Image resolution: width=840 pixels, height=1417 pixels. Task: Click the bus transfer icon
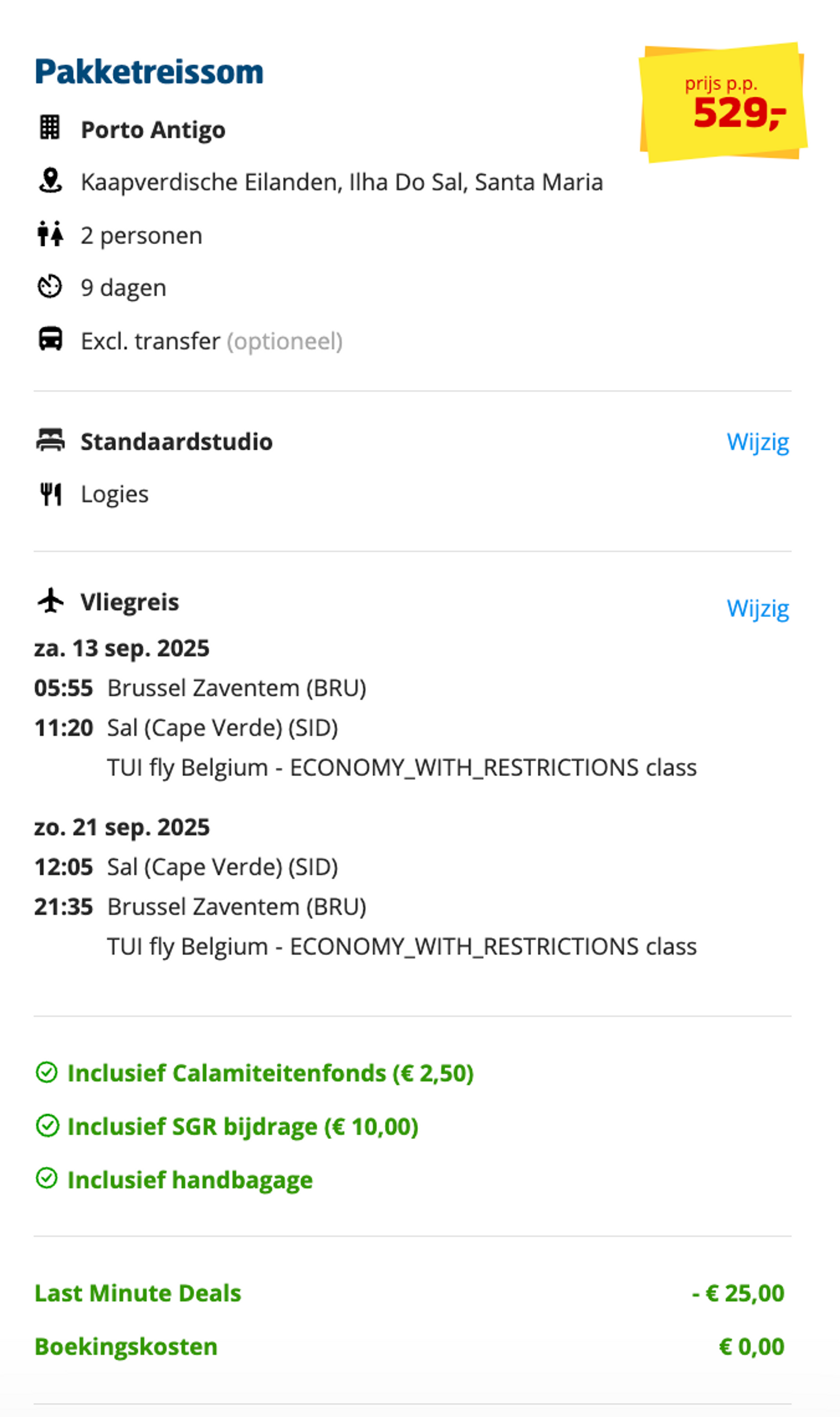coord(50,339)
